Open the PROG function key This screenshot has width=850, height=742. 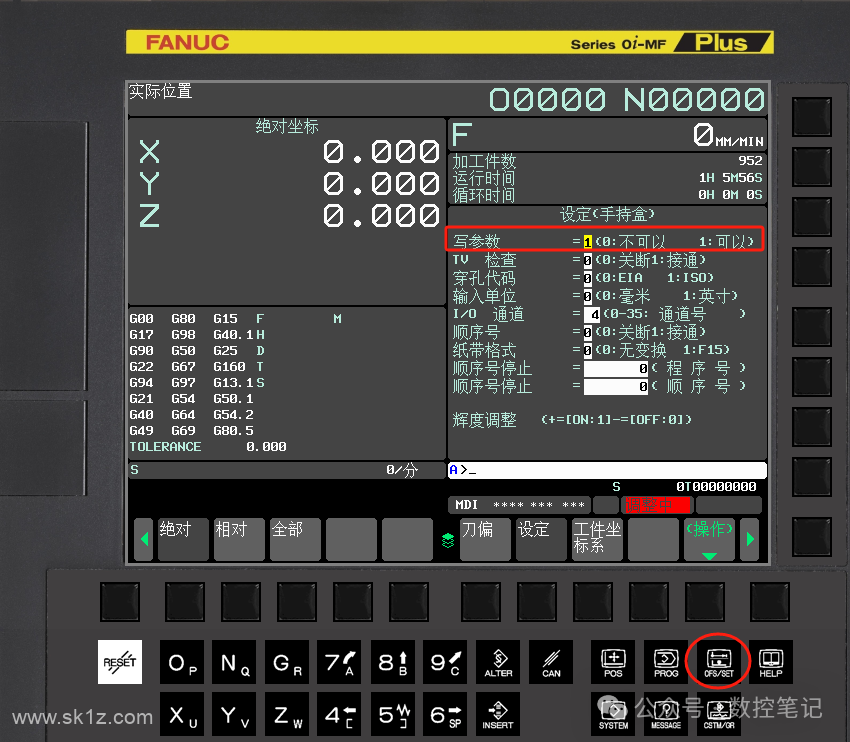pos(666,662)
